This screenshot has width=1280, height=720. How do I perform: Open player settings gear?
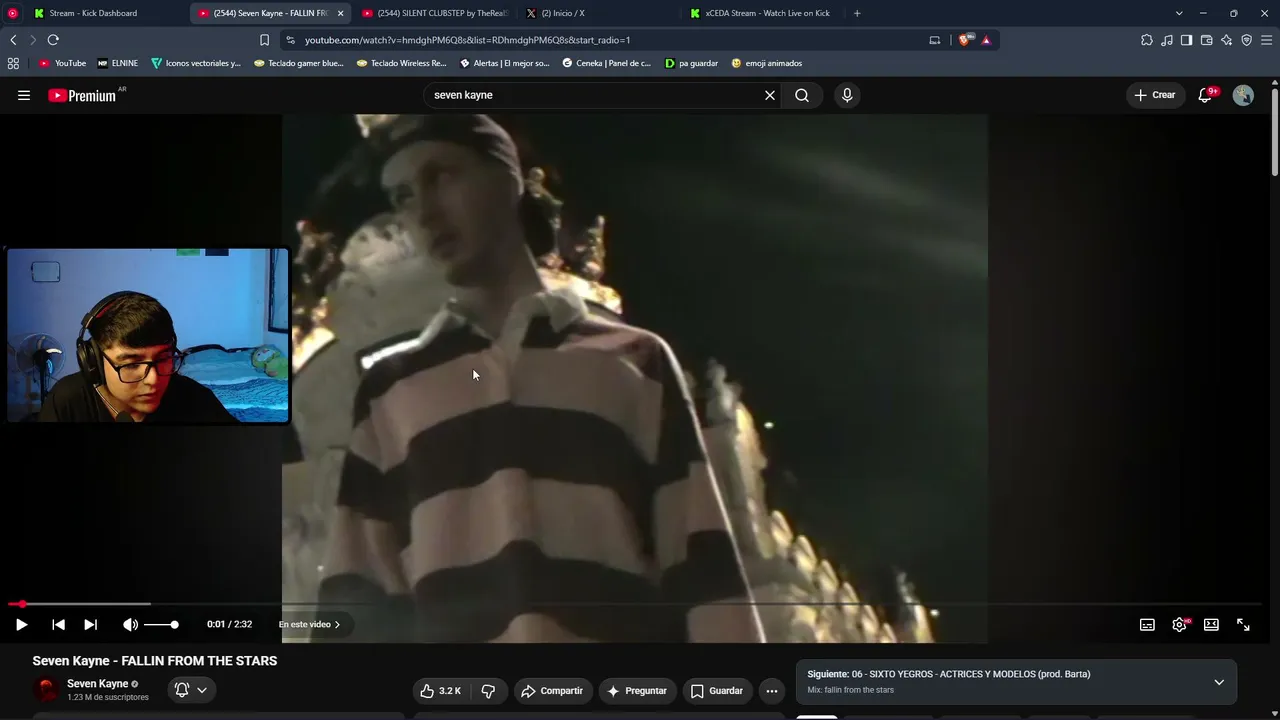click(1180, 624)
